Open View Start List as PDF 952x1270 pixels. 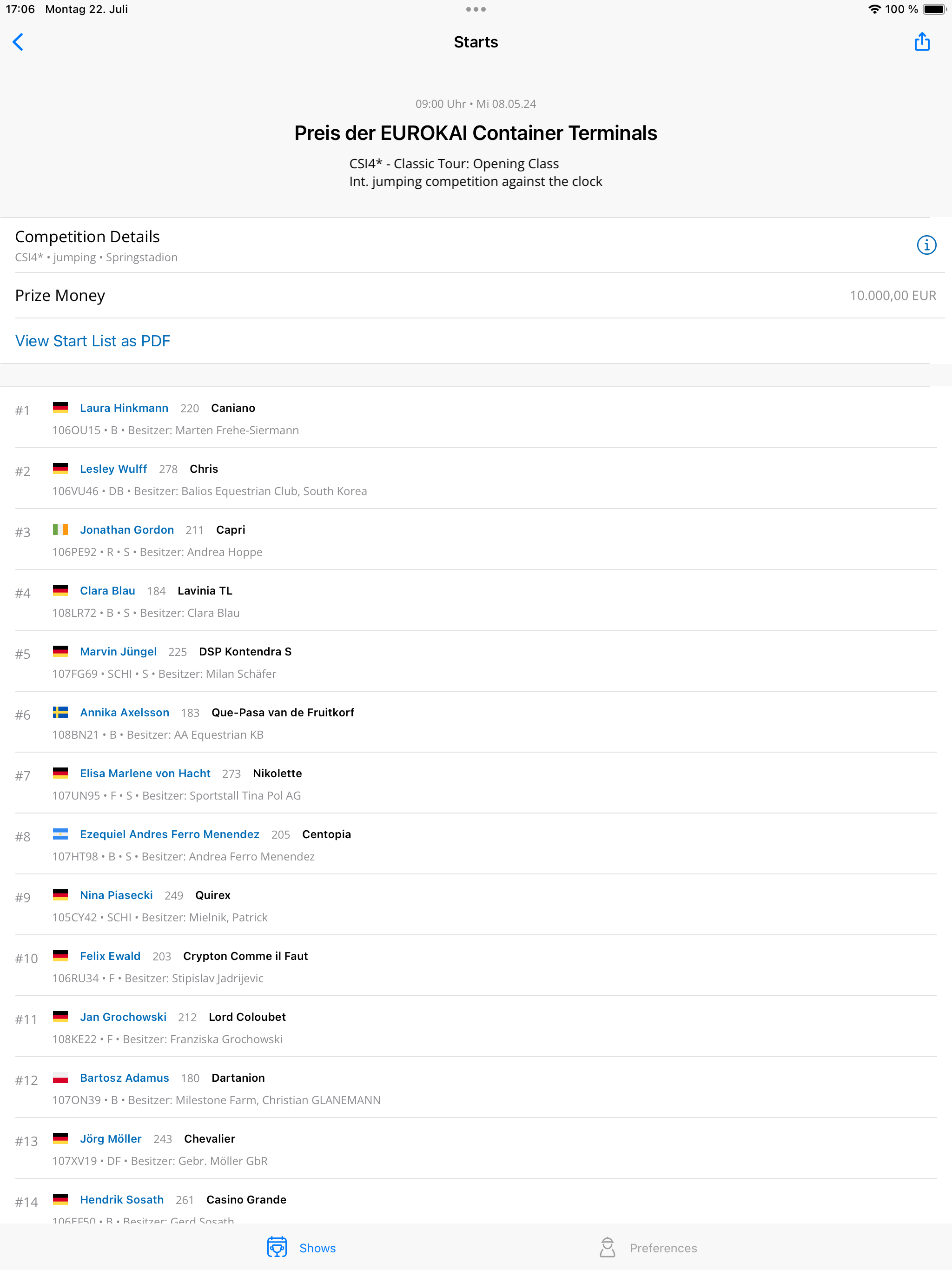(x=93, y=341)
